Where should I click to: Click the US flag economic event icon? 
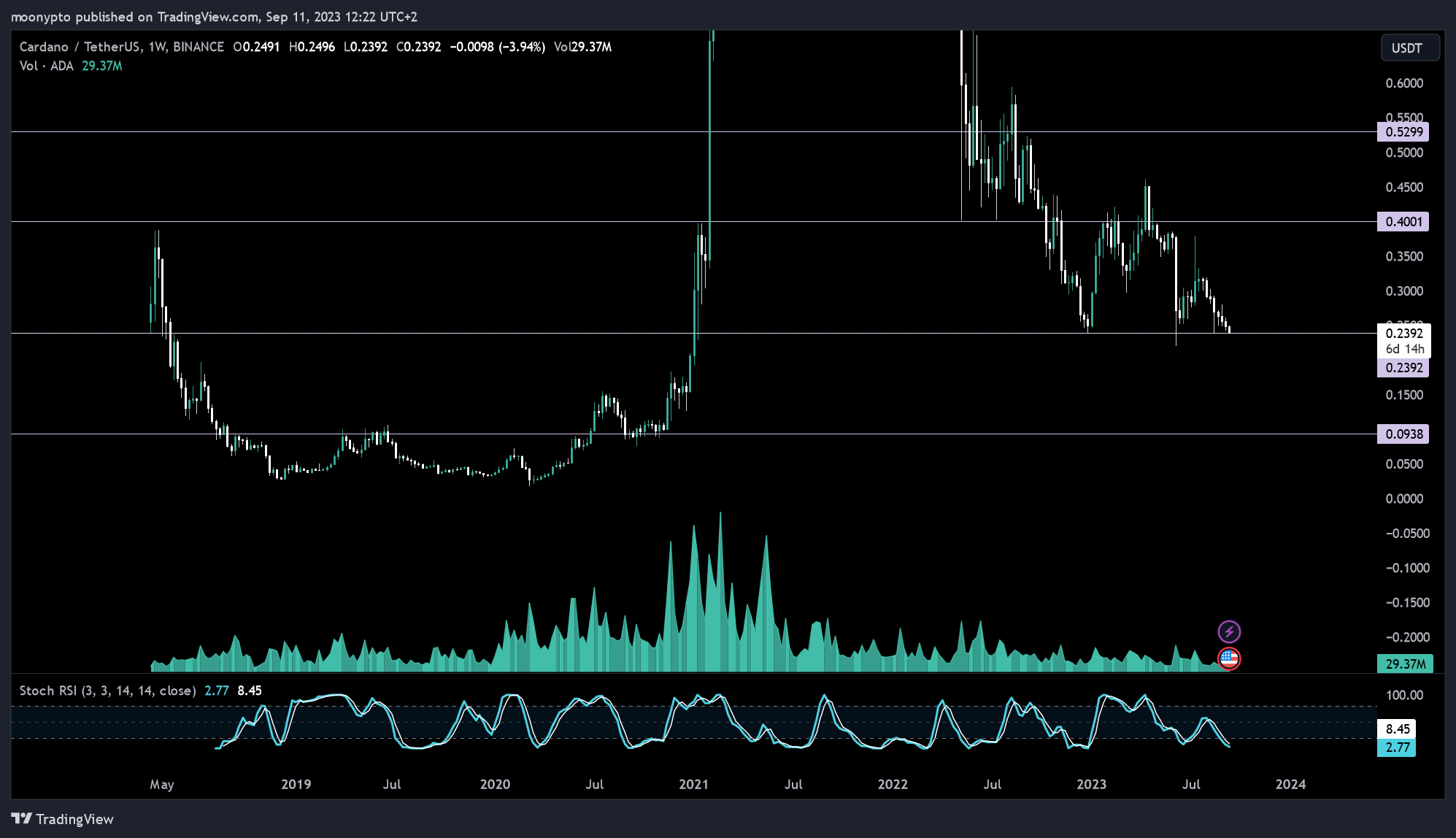[x=1229, y=658]
